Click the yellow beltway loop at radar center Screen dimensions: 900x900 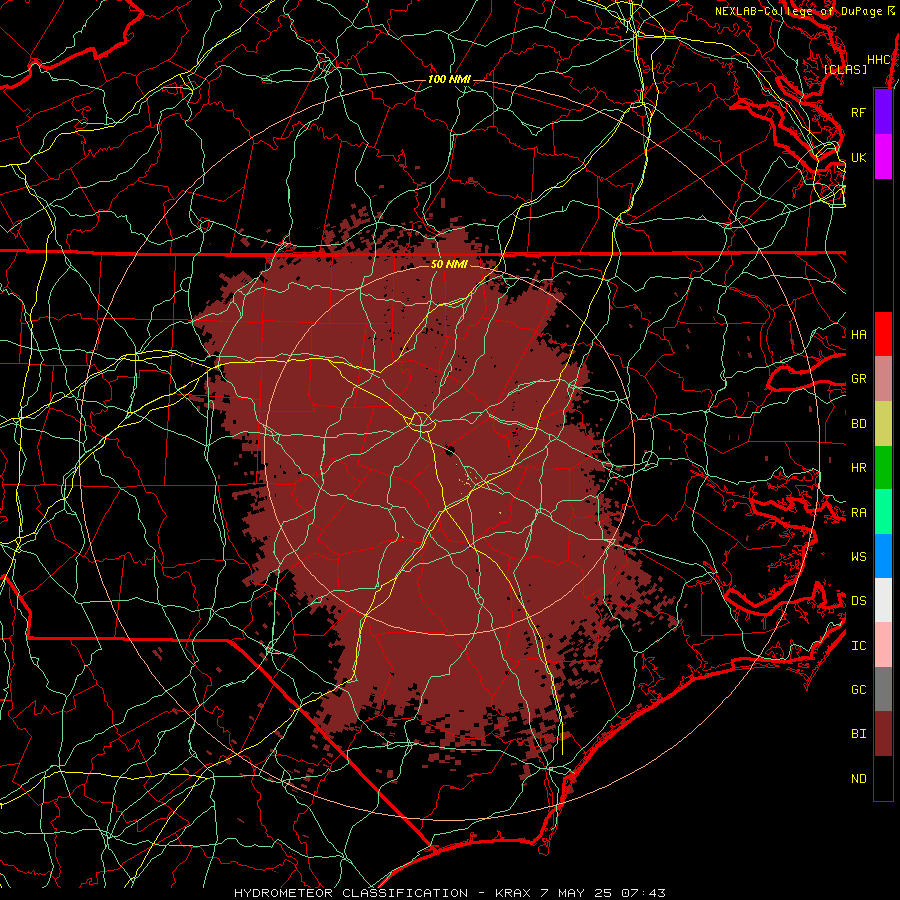pos(421,422)
